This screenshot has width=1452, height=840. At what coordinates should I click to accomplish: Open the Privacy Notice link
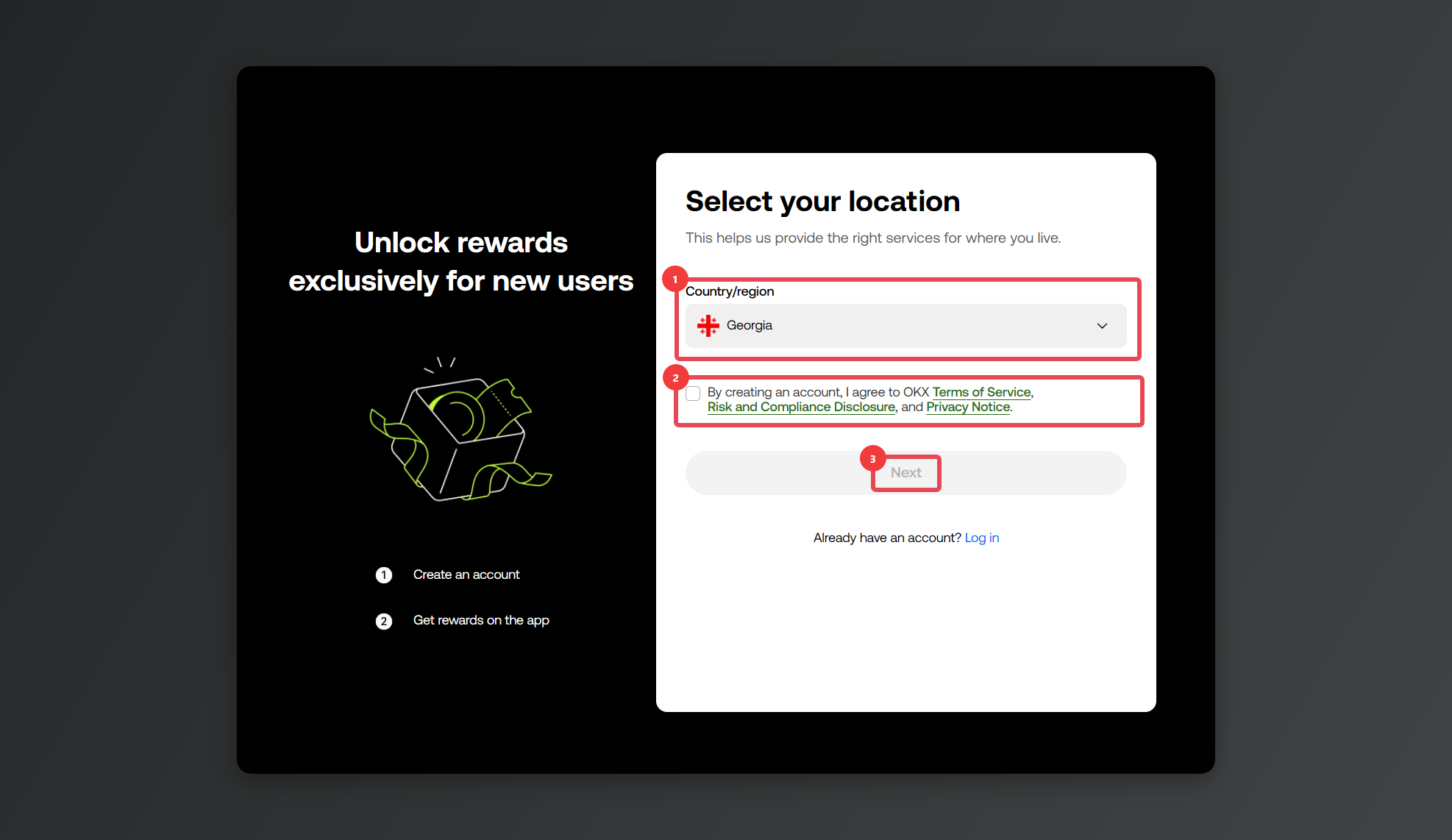968,407
